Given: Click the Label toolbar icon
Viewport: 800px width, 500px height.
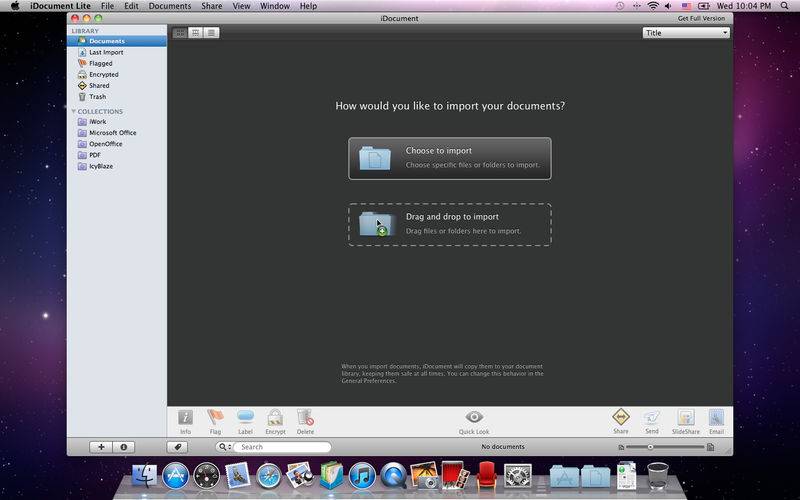Looking at the screenshot, I should tap(245, 418).
